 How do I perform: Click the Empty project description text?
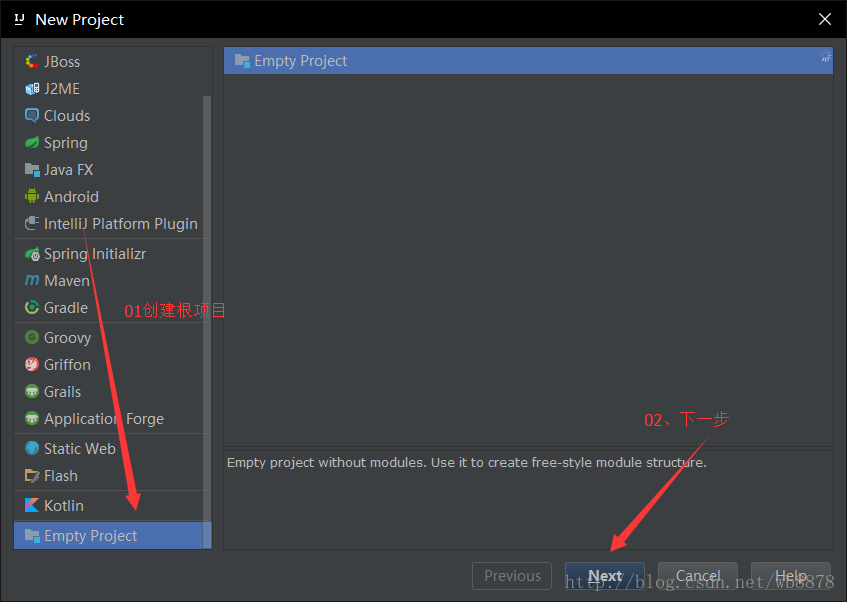(467, 463)
